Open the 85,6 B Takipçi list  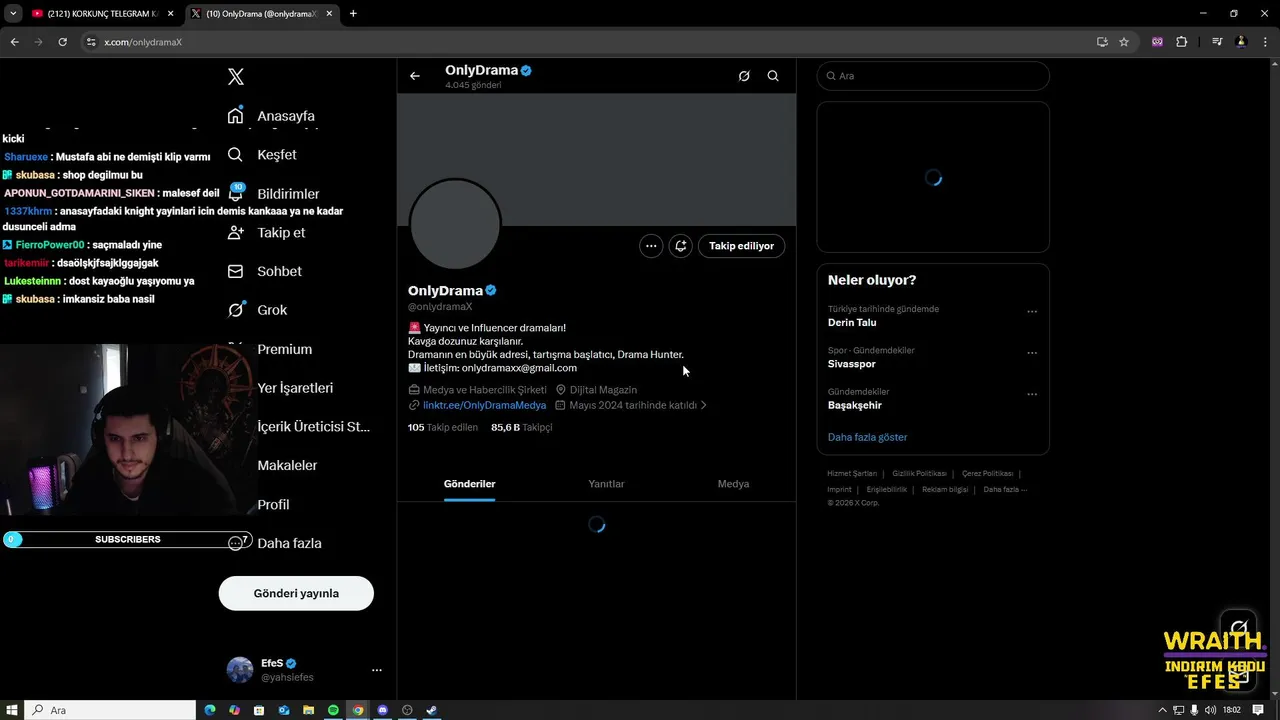coord(521,427)
